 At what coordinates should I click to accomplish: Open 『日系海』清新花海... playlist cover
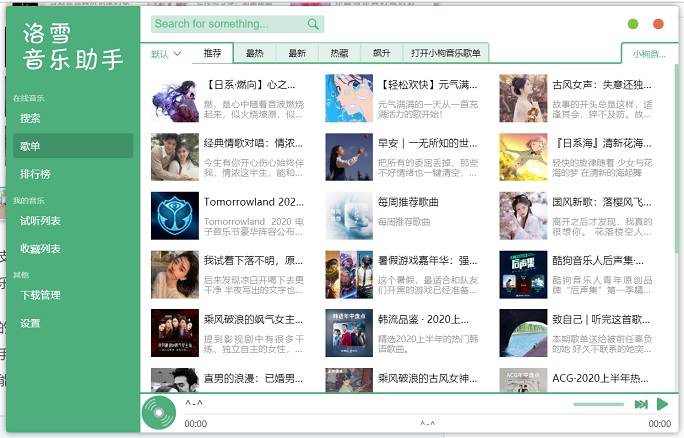pyautogui.click(x=523, y=157)
